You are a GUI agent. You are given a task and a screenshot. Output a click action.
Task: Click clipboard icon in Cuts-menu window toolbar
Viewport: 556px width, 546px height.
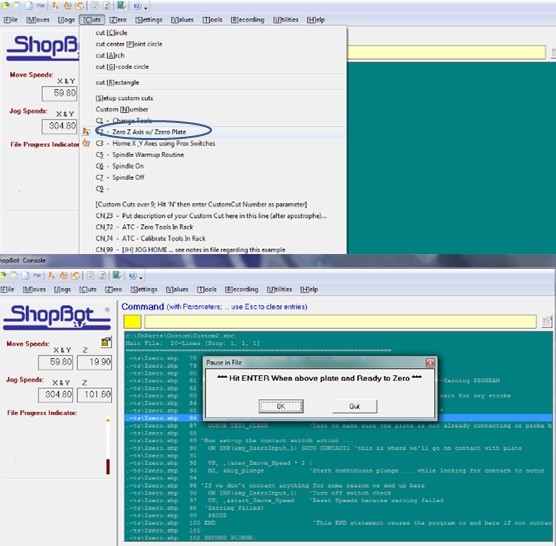tap(17, 6)
